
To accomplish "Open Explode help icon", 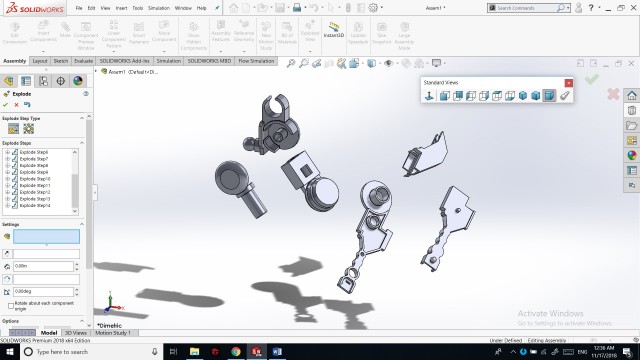I will pyautogui.click(x=86, y=94).
